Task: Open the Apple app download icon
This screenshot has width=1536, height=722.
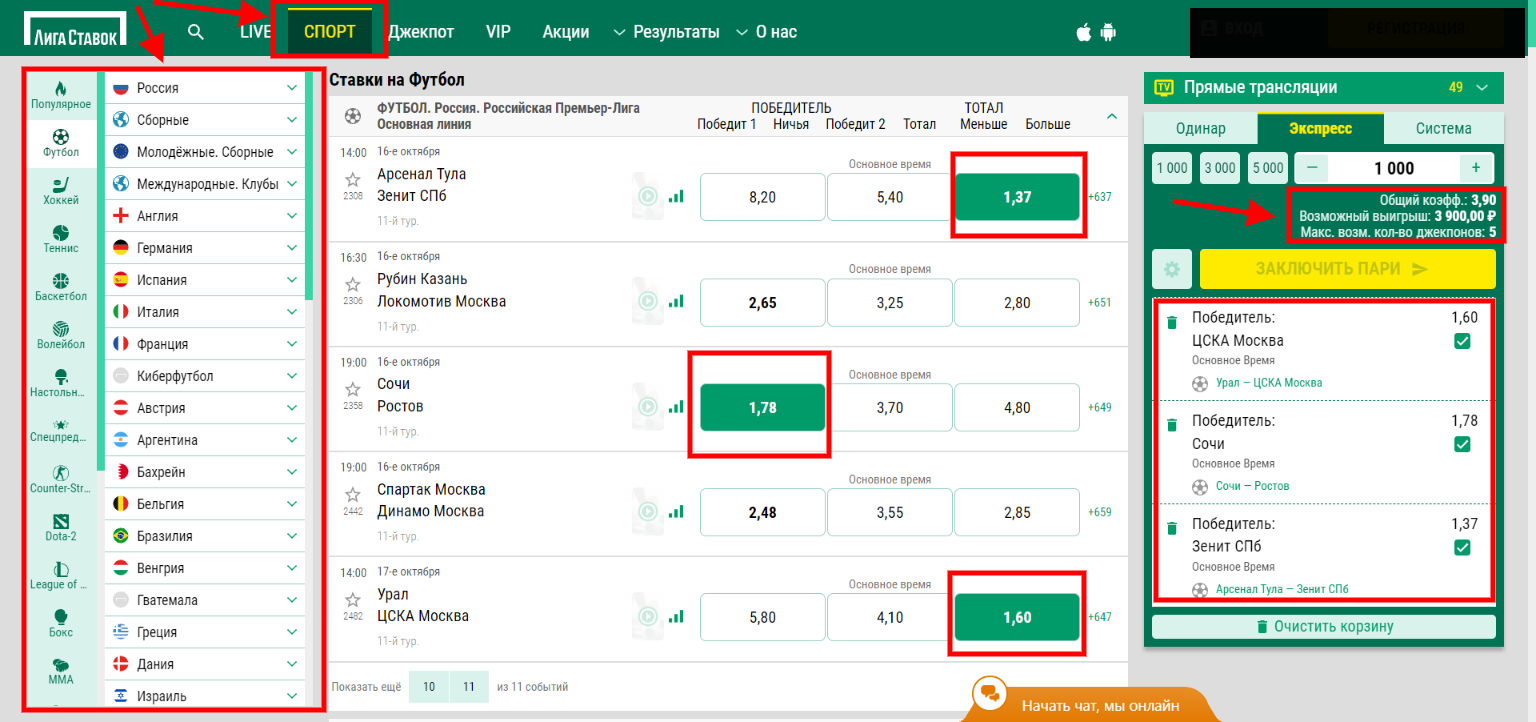Action: click(1083, 32)
